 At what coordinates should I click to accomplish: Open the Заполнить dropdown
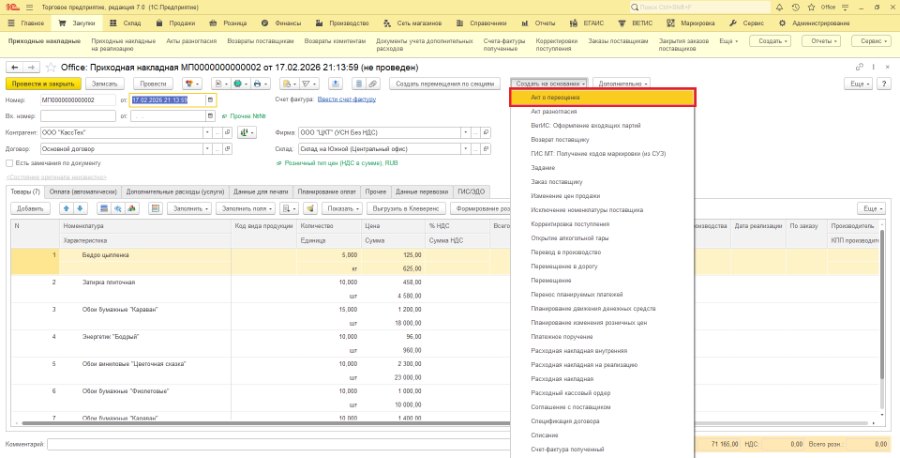[x=189, y=209]
